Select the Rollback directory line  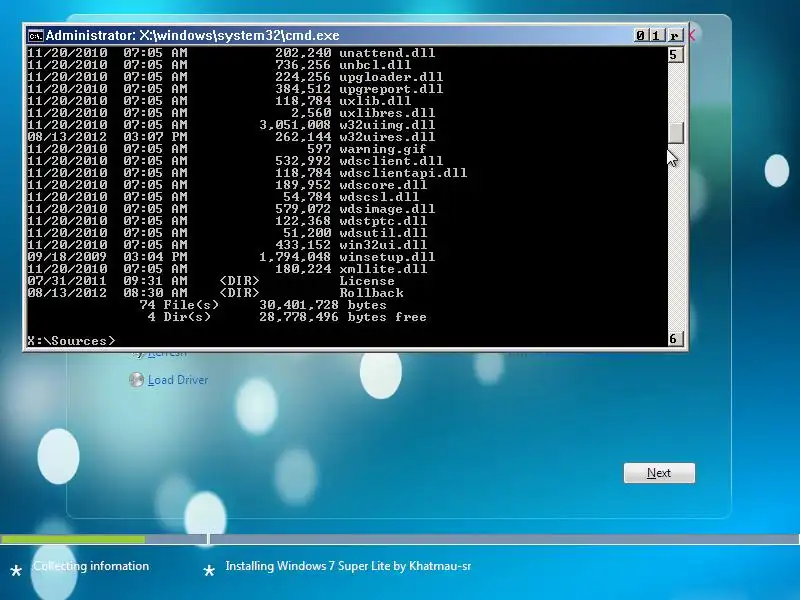[x=215, y=293]
